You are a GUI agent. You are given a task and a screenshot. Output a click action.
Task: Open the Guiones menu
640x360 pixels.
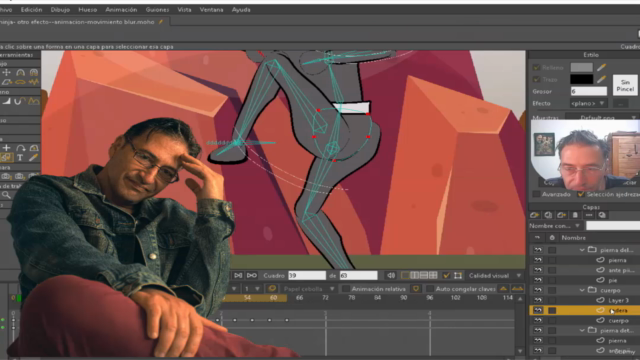point(157,9)
